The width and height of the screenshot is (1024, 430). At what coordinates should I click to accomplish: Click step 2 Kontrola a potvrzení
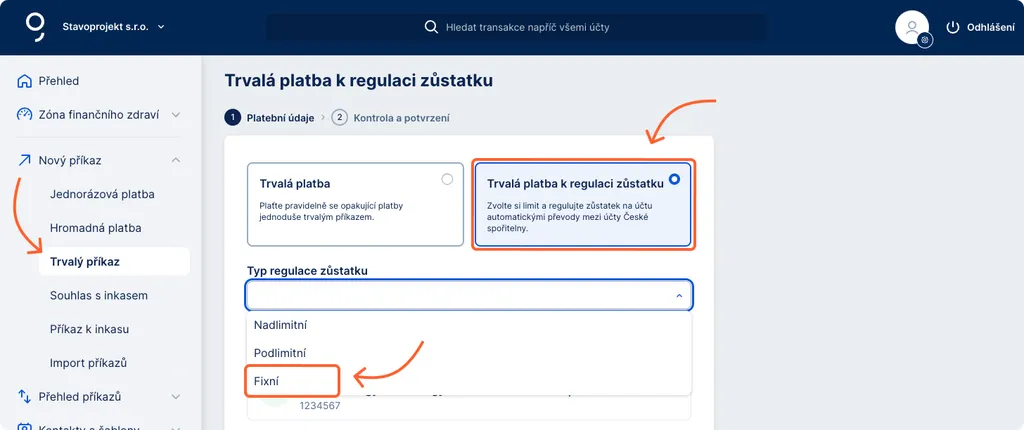[391, 118]
